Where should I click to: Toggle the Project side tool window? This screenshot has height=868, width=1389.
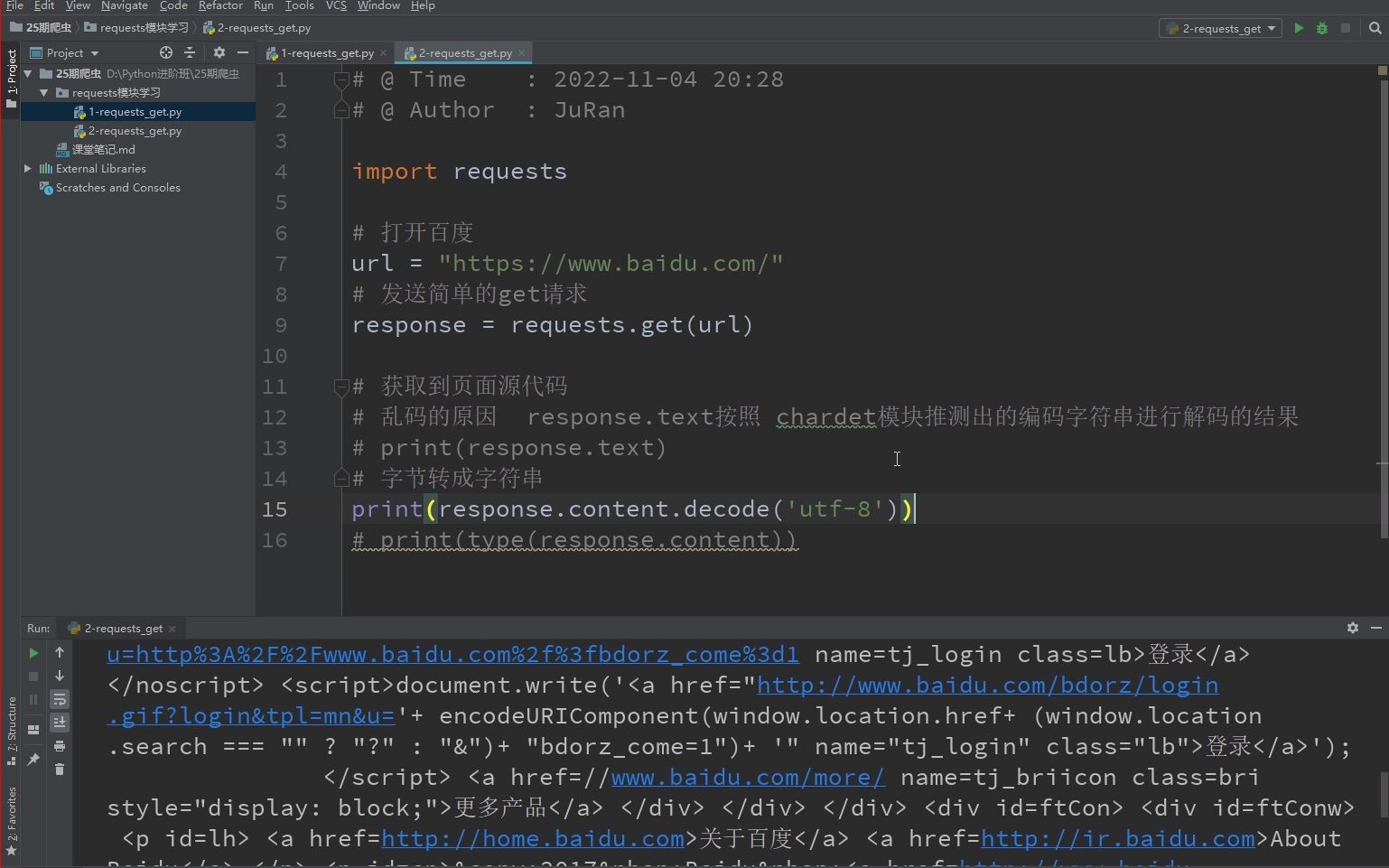pos(11,79)
